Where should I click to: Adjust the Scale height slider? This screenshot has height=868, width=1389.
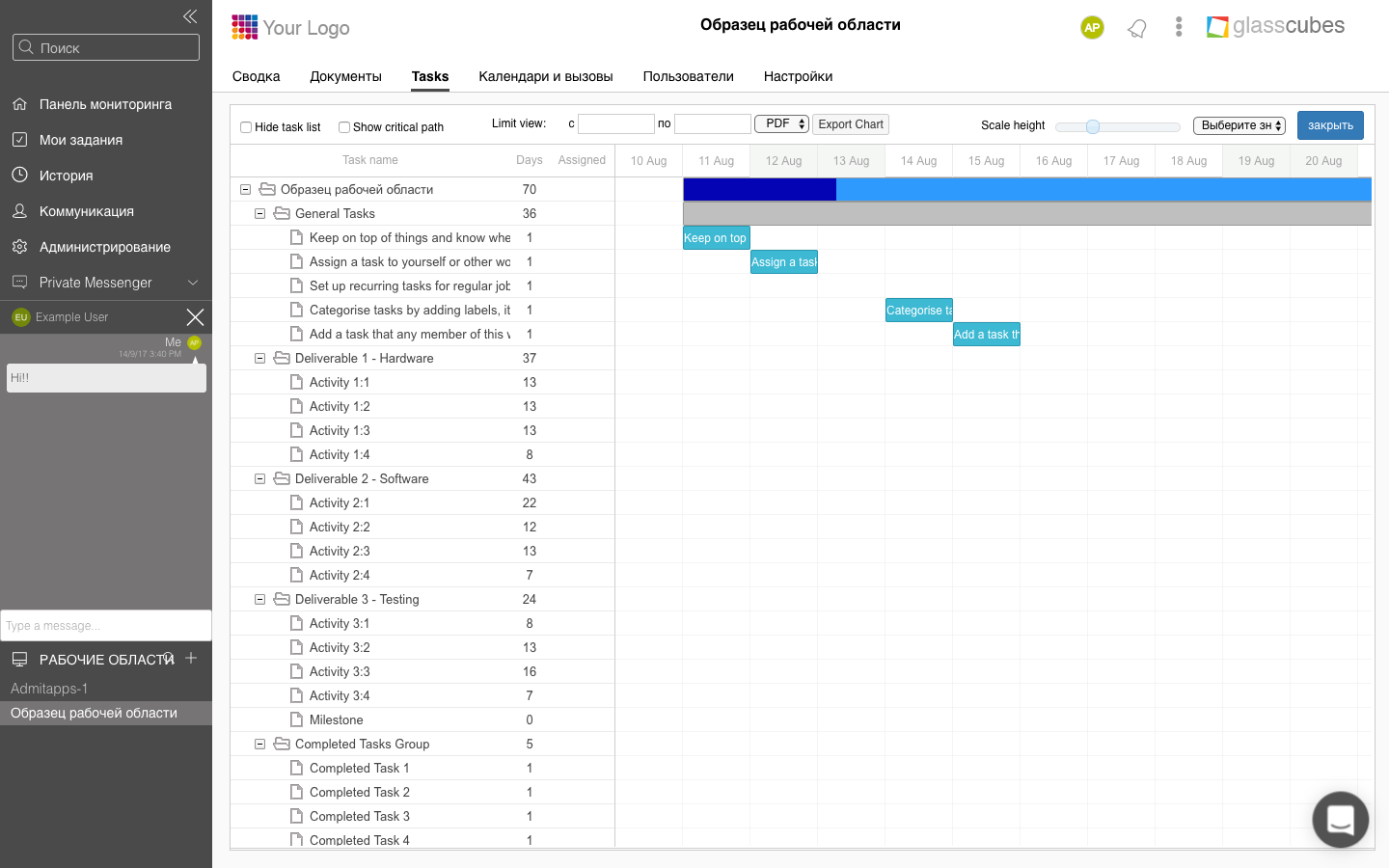[x=1093, y=126]
